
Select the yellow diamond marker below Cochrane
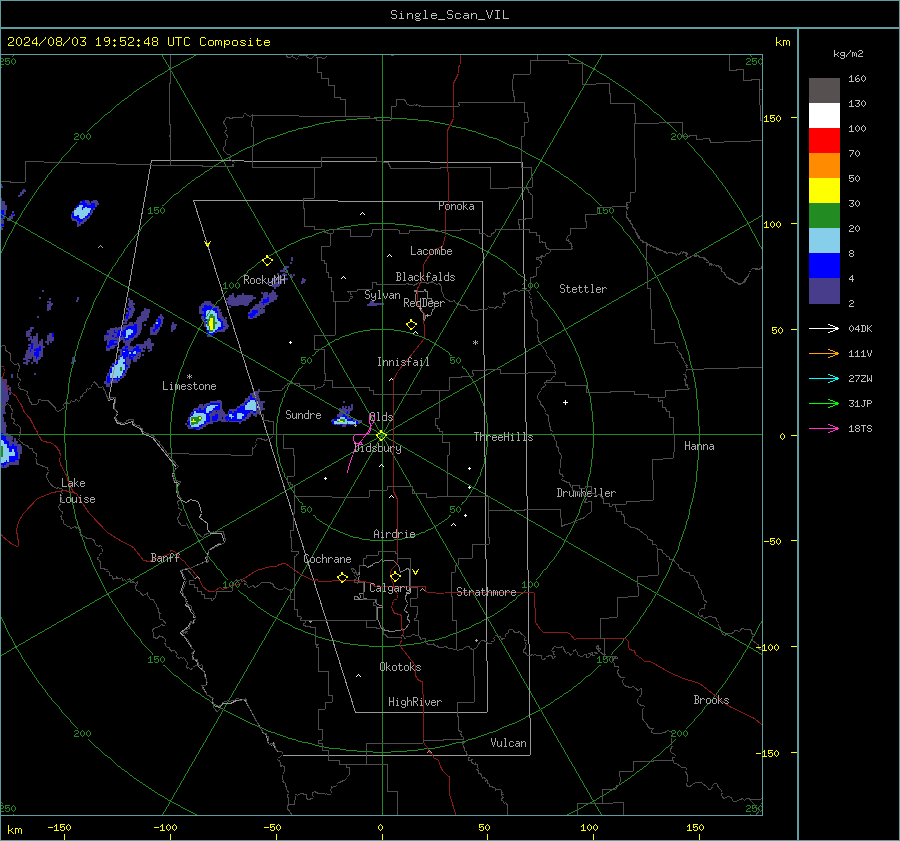point(342,577)
